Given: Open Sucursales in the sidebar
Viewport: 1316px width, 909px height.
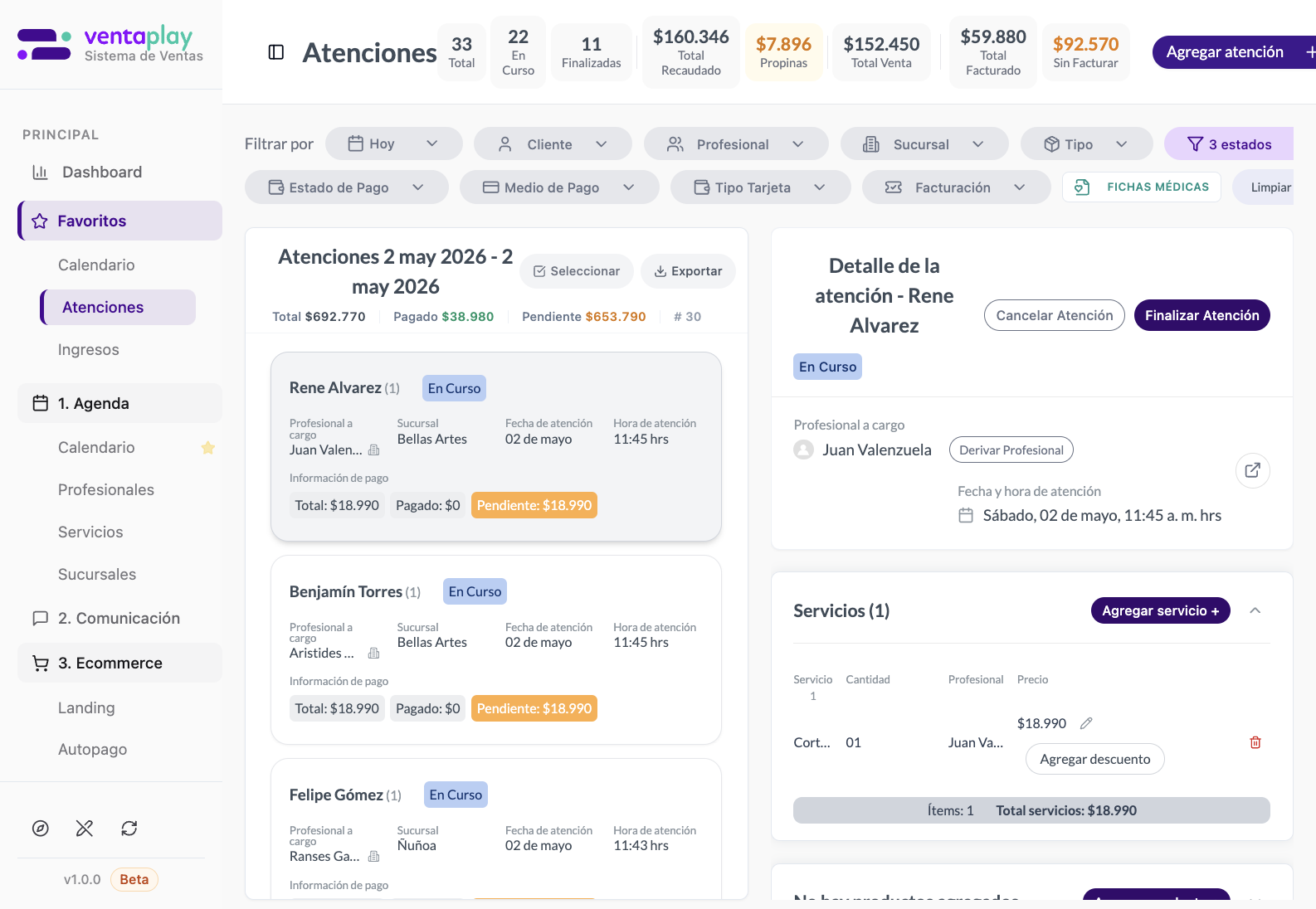Looking at the screenshot, I should (97, 574).
